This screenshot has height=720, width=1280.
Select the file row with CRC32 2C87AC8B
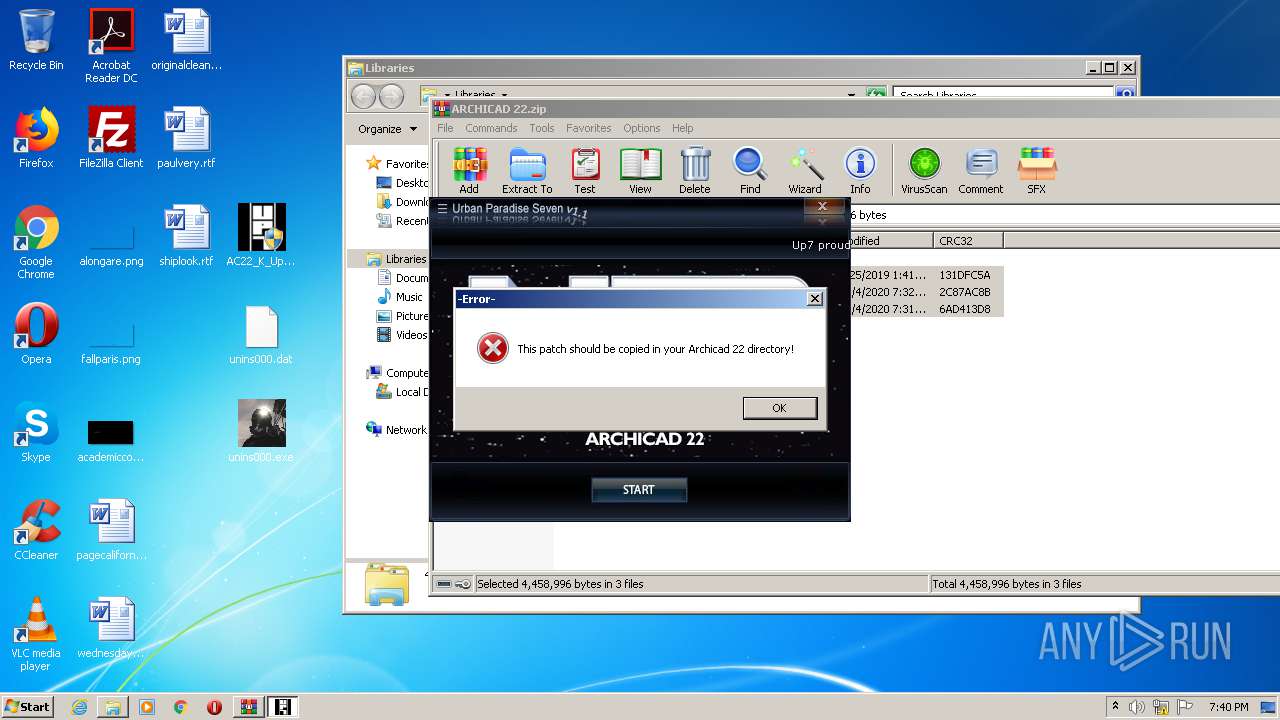[x=925, y=292]
